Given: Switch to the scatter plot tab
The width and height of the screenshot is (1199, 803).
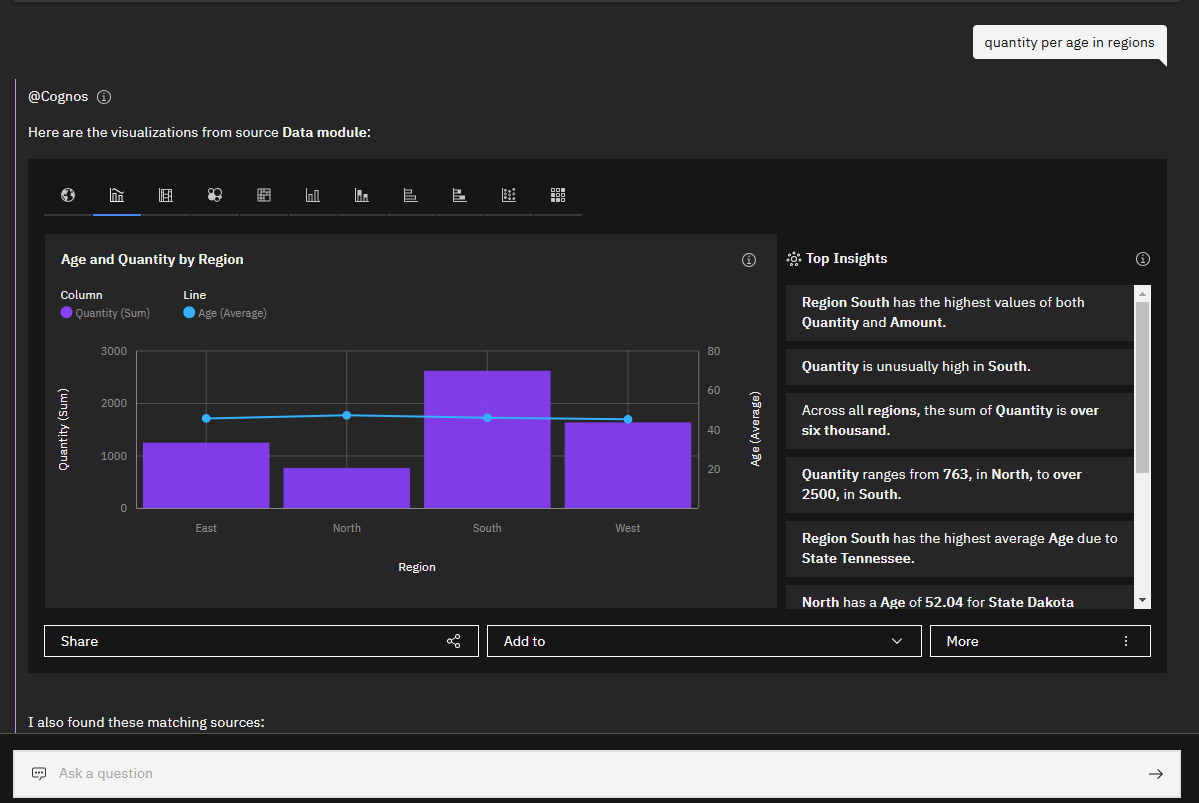Looking at the screenshot, I should click(x=509, y=195).
